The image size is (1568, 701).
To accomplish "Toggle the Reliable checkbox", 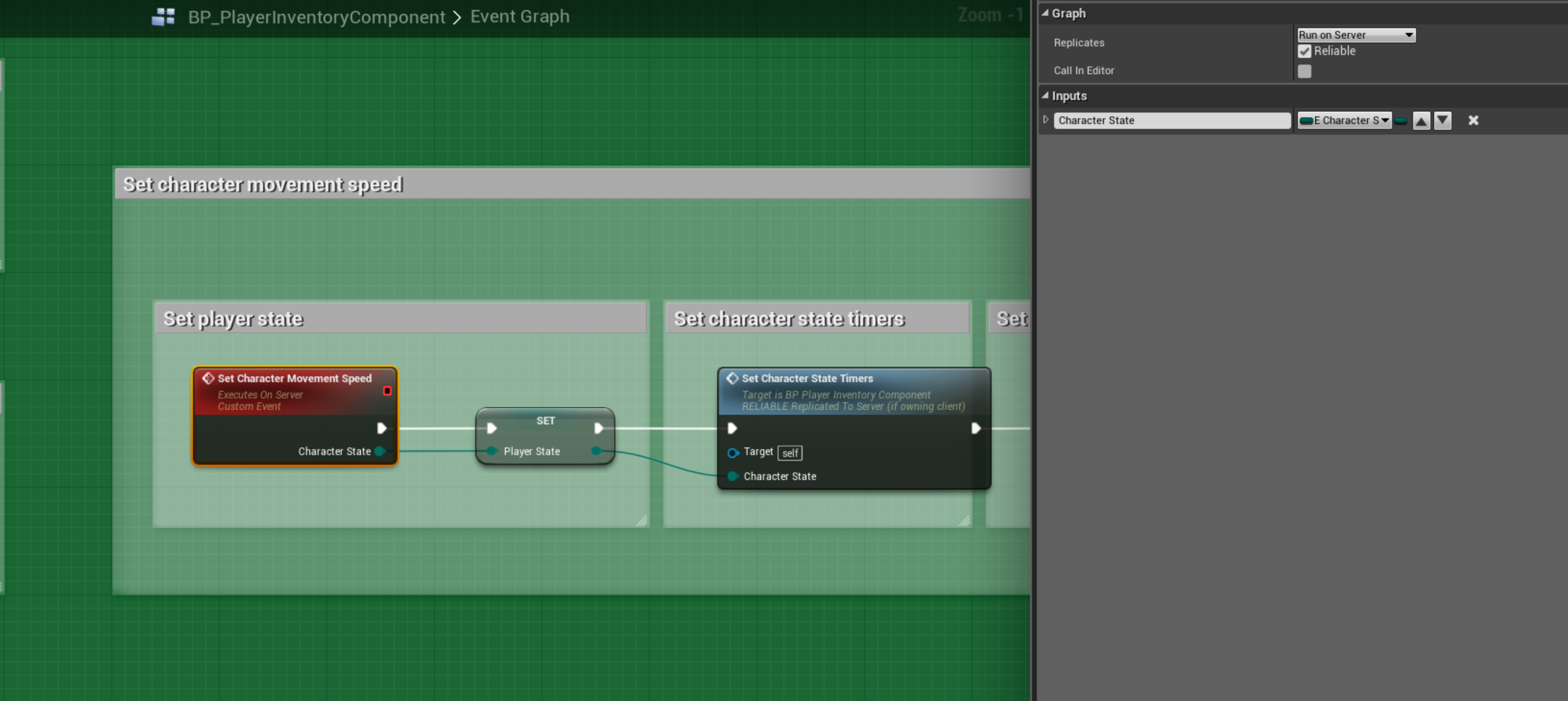I will (1304, 51).
